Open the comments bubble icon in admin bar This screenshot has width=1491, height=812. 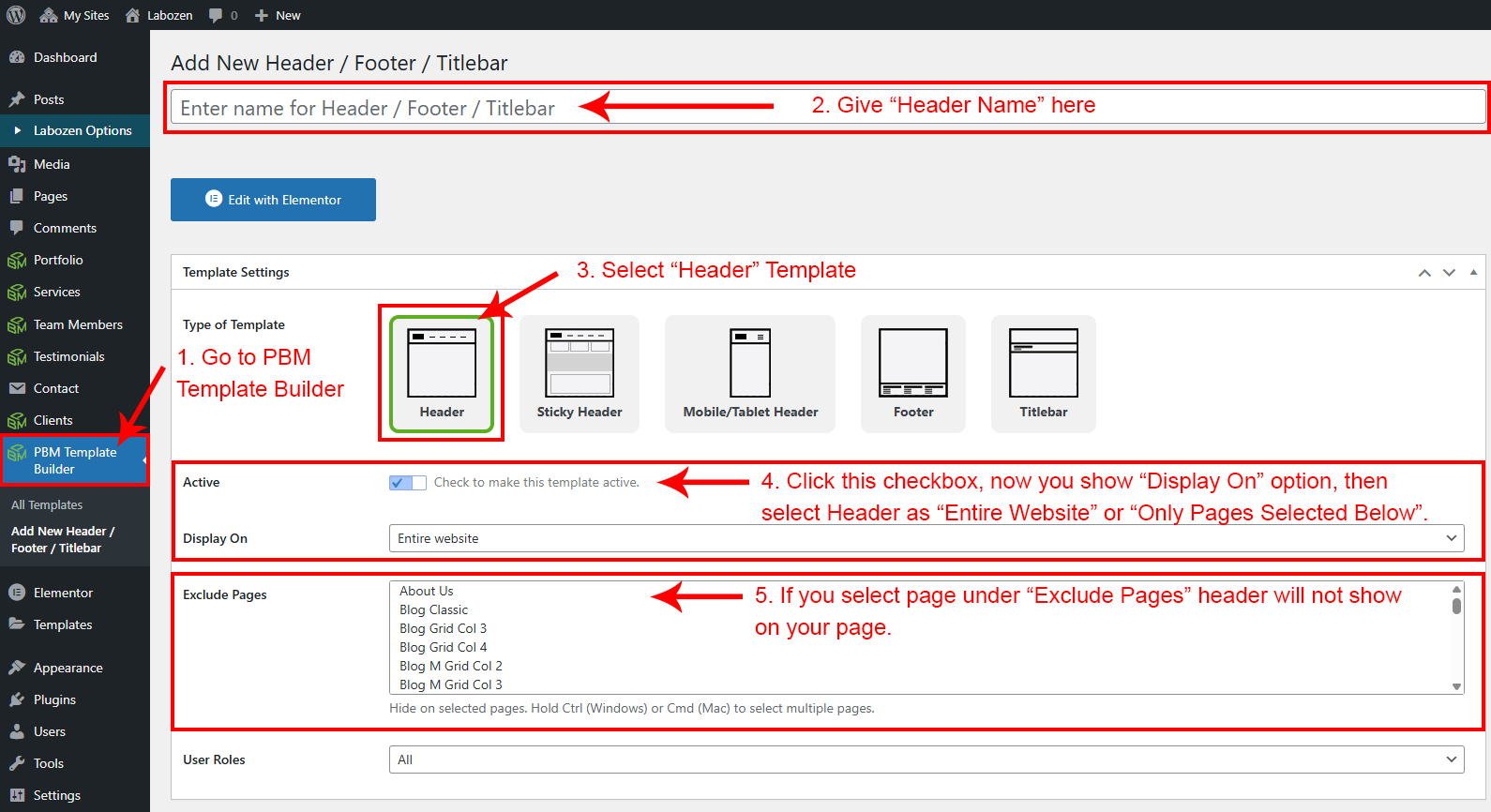tap(217, 15)
